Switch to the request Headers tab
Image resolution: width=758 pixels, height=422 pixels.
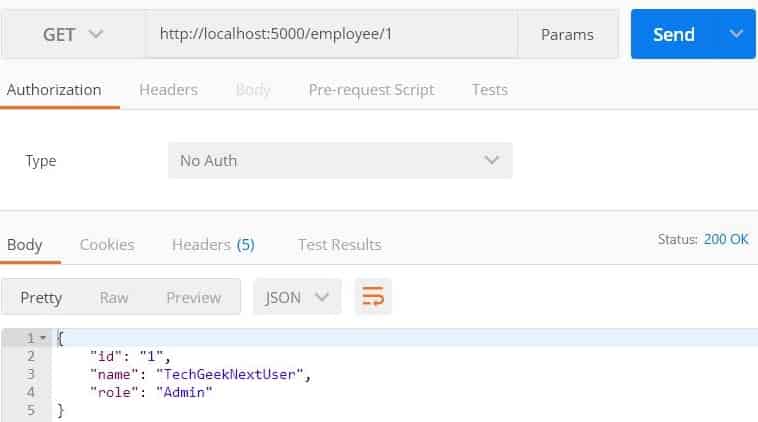coord(168,90)
